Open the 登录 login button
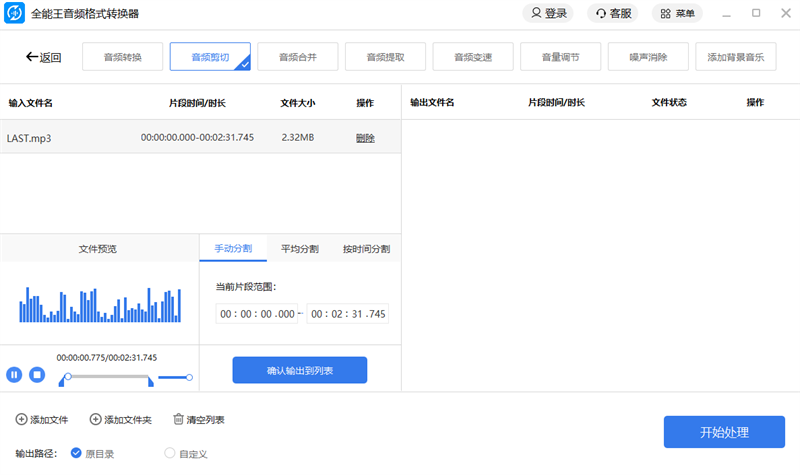Screen dimensions: 800x475 coord(548,13)
